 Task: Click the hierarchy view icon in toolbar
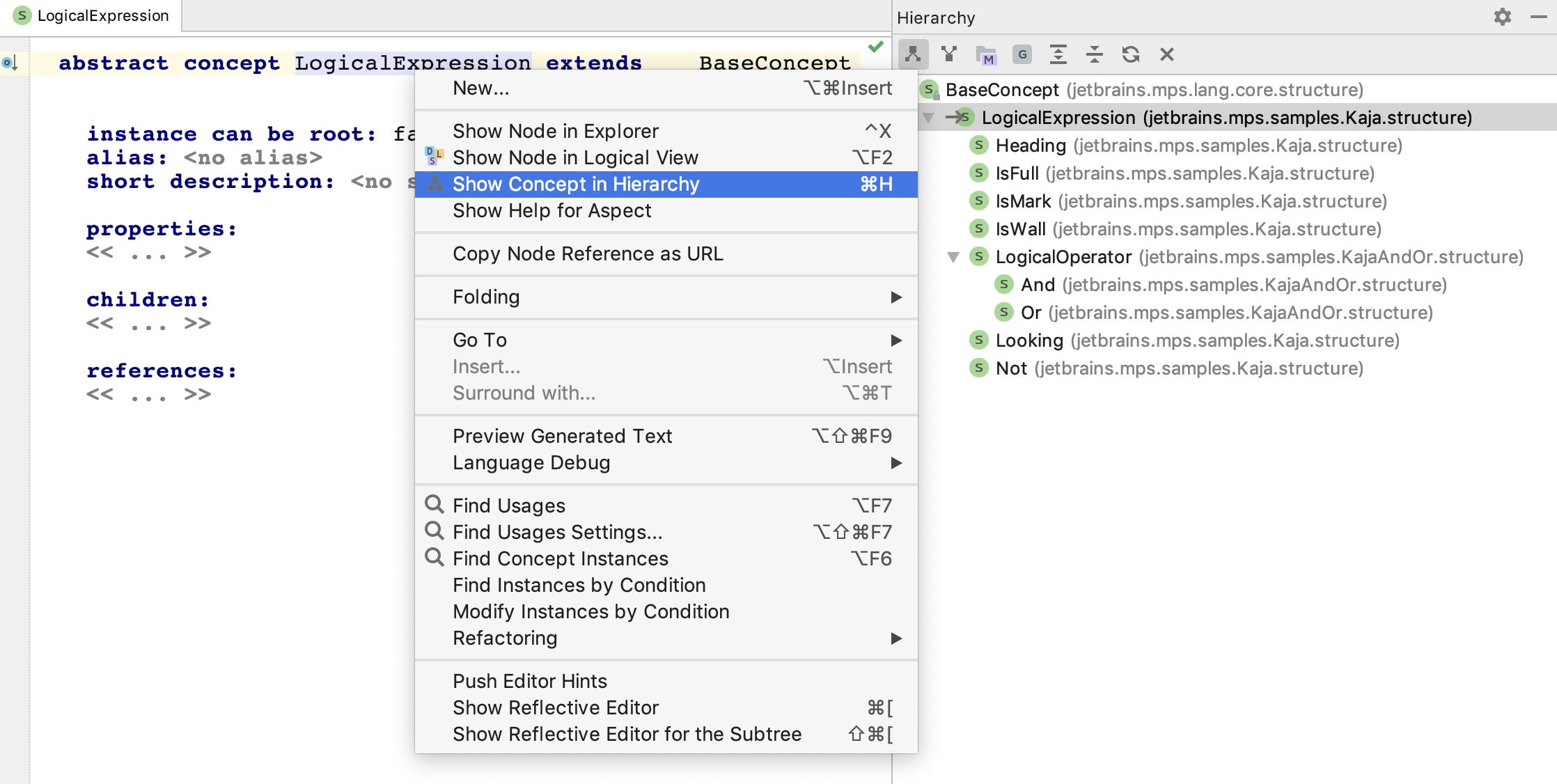pos(913,55)
